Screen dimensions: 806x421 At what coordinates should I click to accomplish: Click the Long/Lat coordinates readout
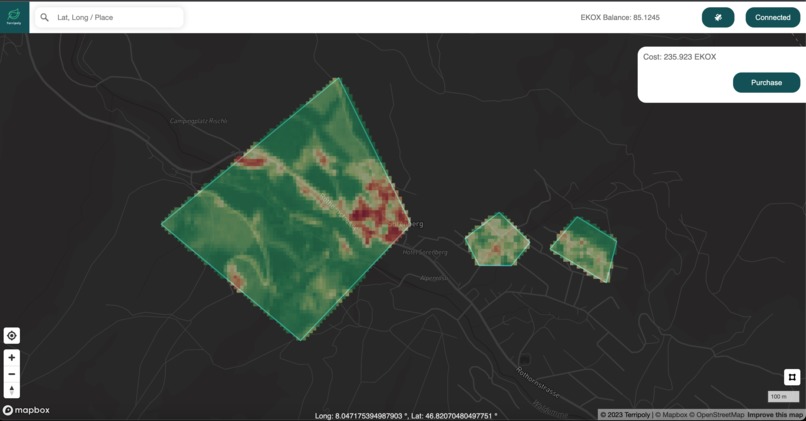[406, 415]
